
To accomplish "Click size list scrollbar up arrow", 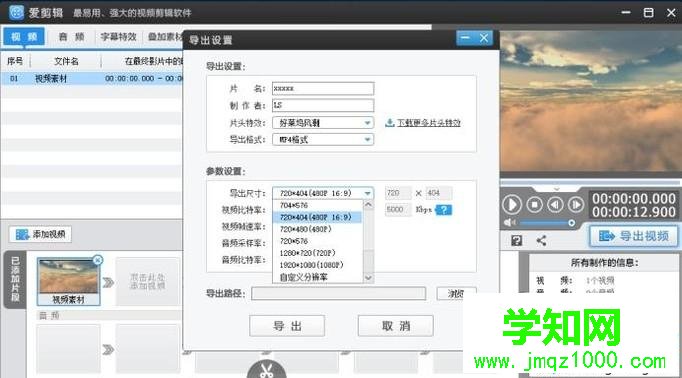I will pyautogui.click(x=368, y=205).
